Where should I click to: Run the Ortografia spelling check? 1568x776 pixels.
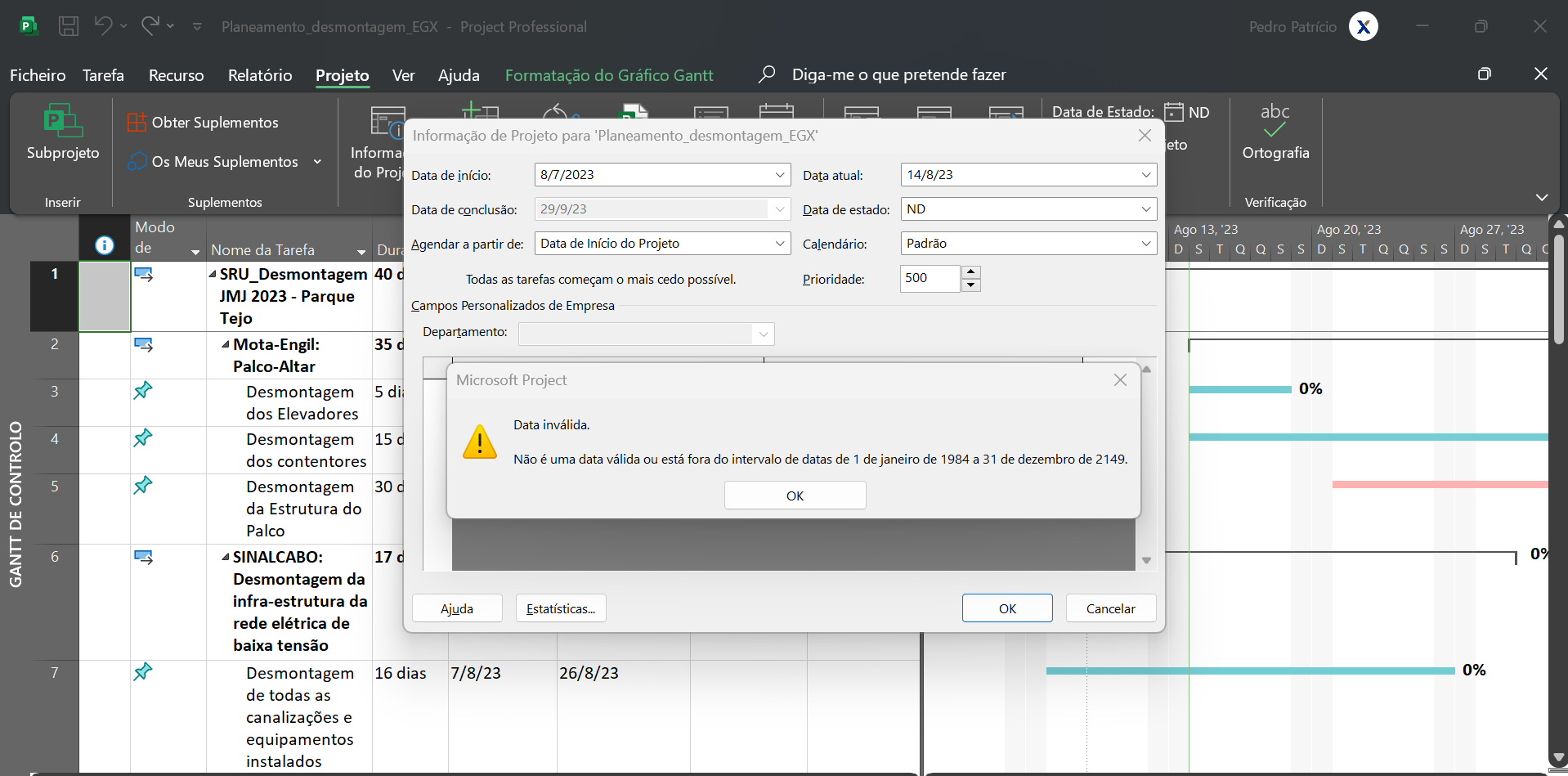coord(1275,132)
